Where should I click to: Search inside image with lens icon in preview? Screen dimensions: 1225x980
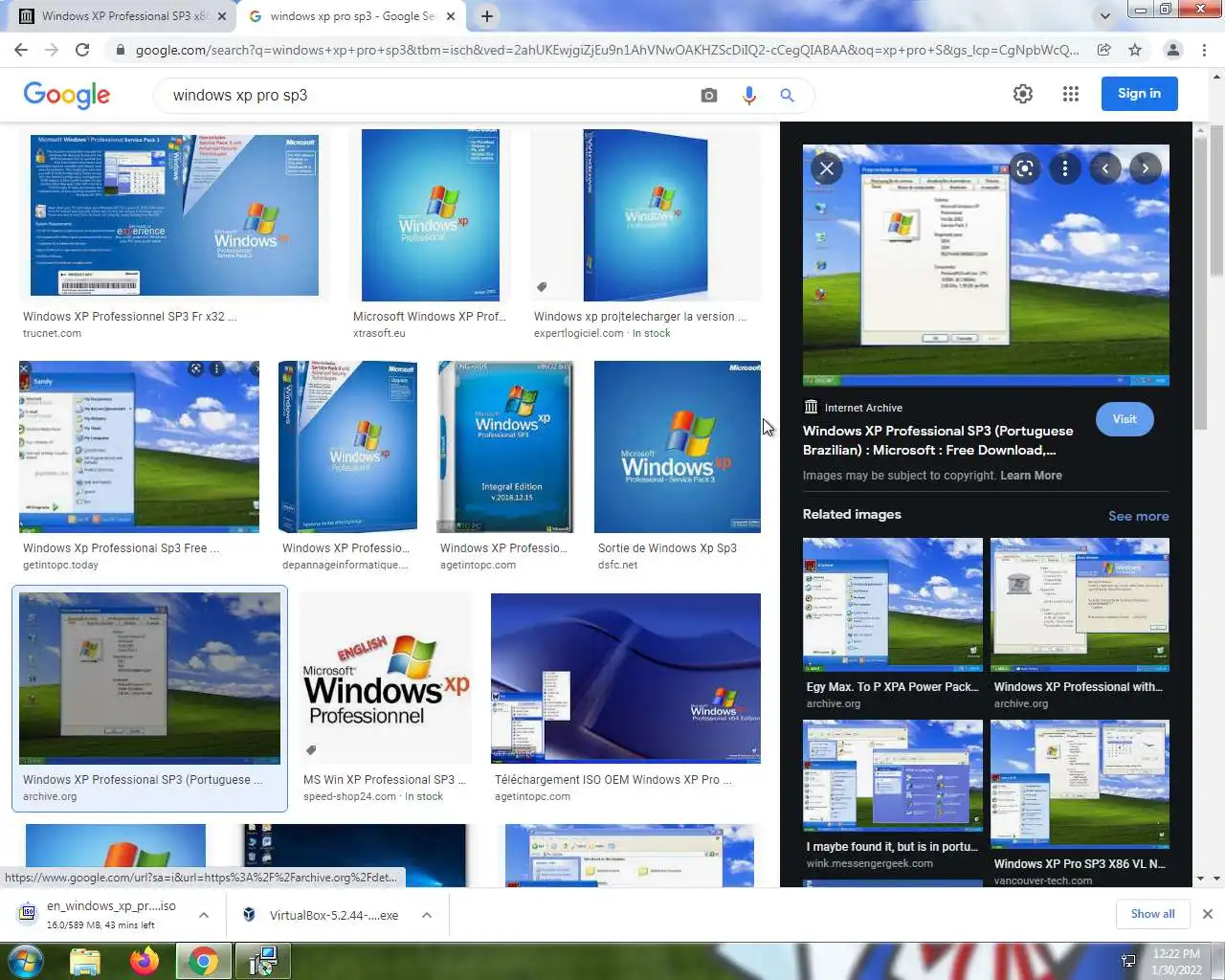pos(1025,169)
